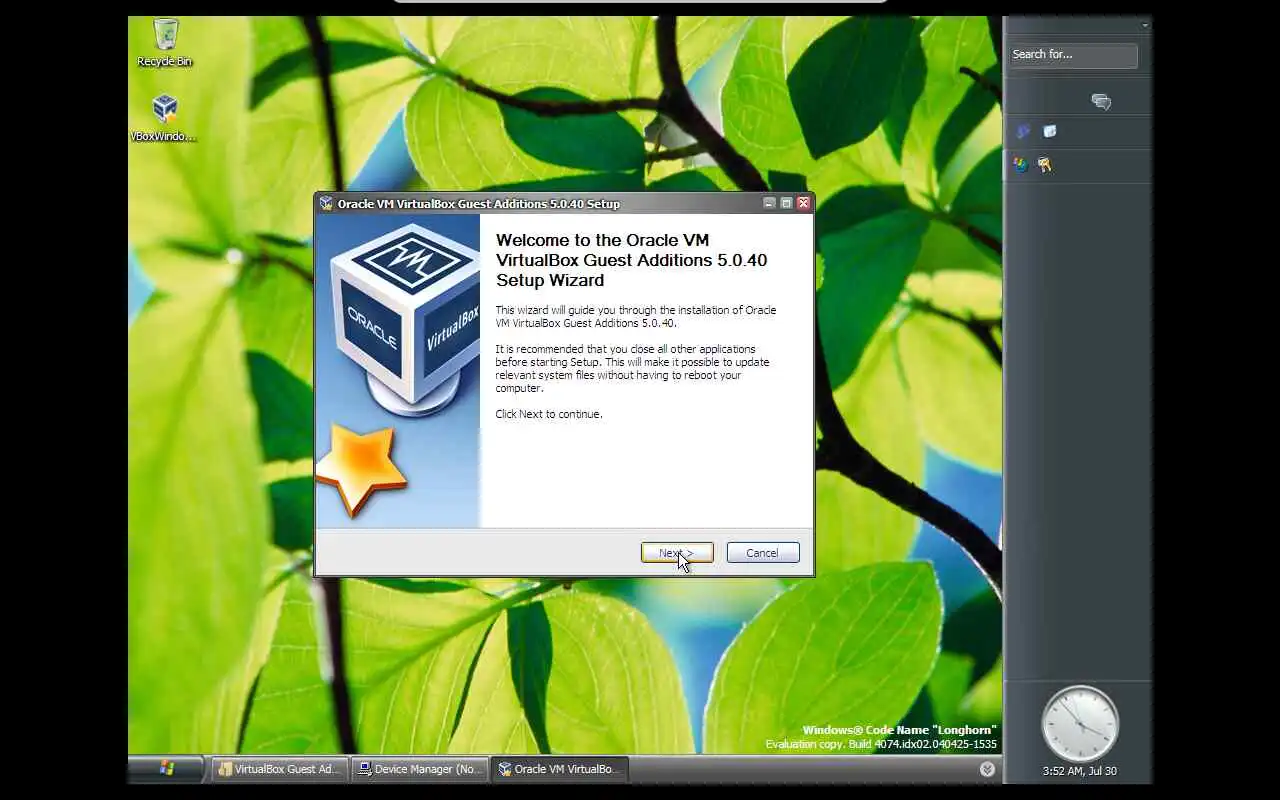Activate Oracle VM VirtualBo... taskbar button
Viewport: 1280px width, 800px height.
click(x=559, y=769)
